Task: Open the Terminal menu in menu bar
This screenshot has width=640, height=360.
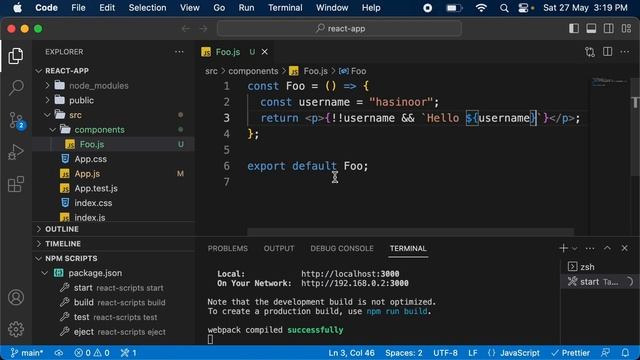Action: [285, 8]
